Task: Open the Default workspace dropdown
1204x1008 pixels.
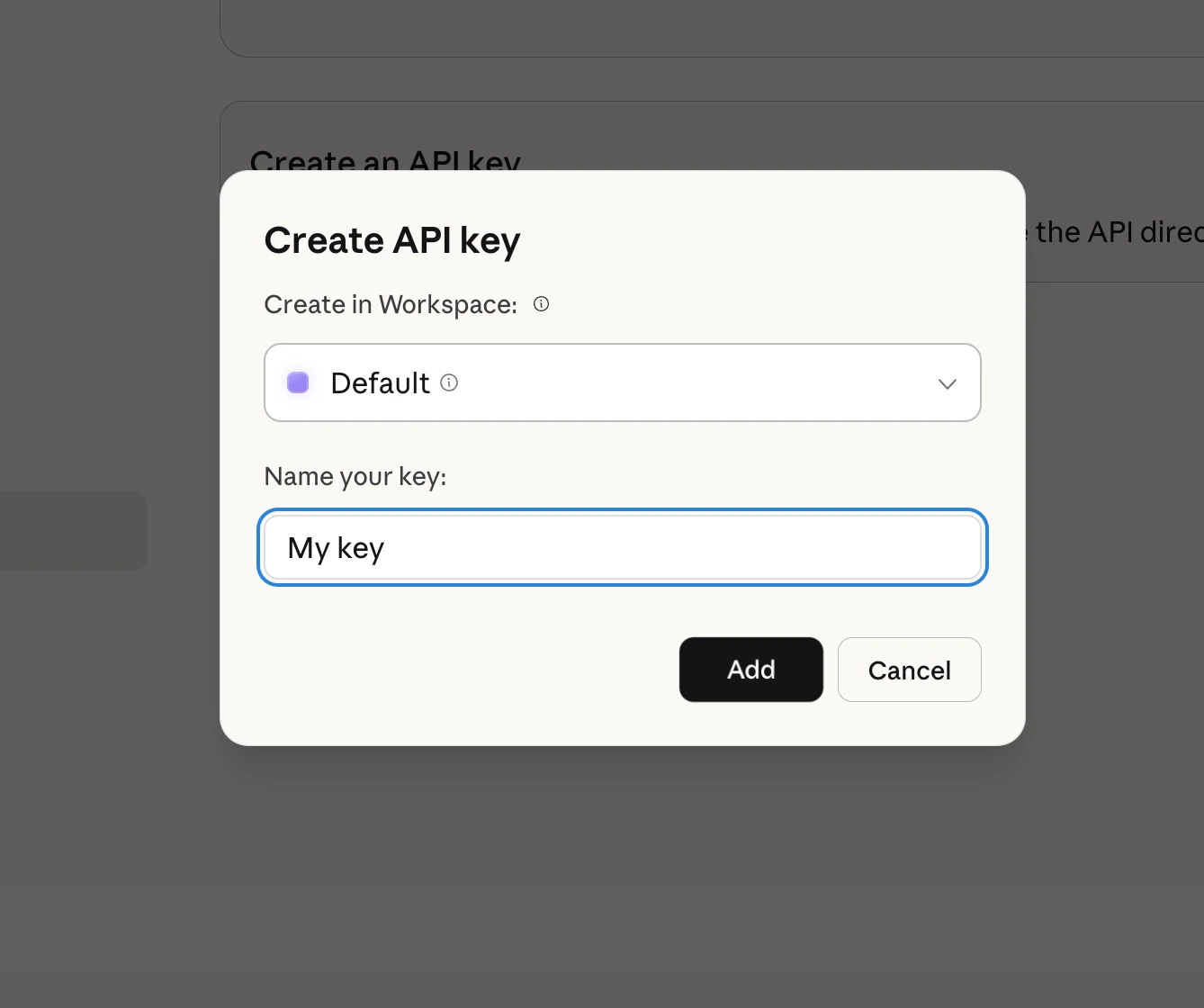Action: [x=623, y=382]
